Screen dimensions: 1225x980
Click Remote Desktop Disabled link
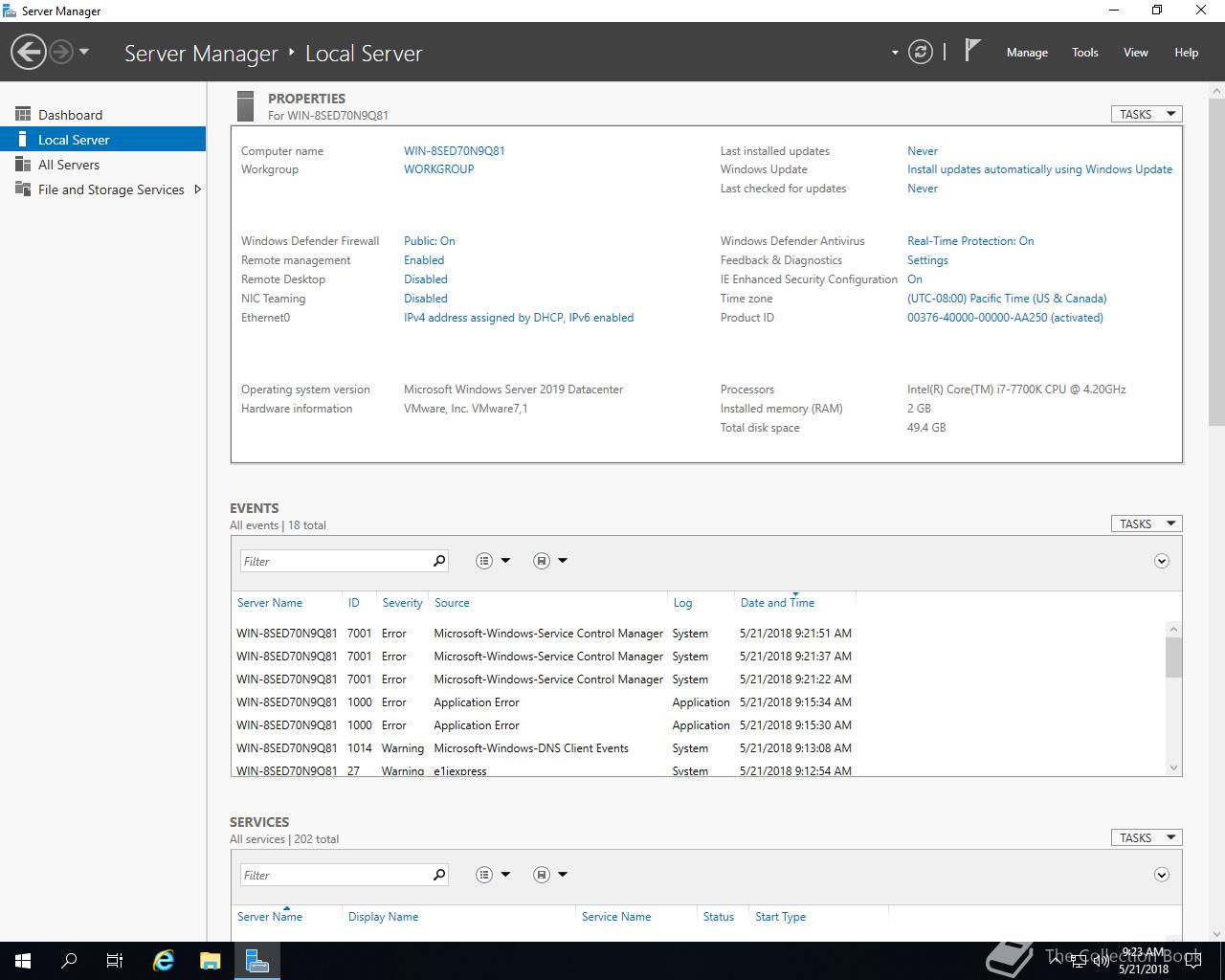point(426,279)
